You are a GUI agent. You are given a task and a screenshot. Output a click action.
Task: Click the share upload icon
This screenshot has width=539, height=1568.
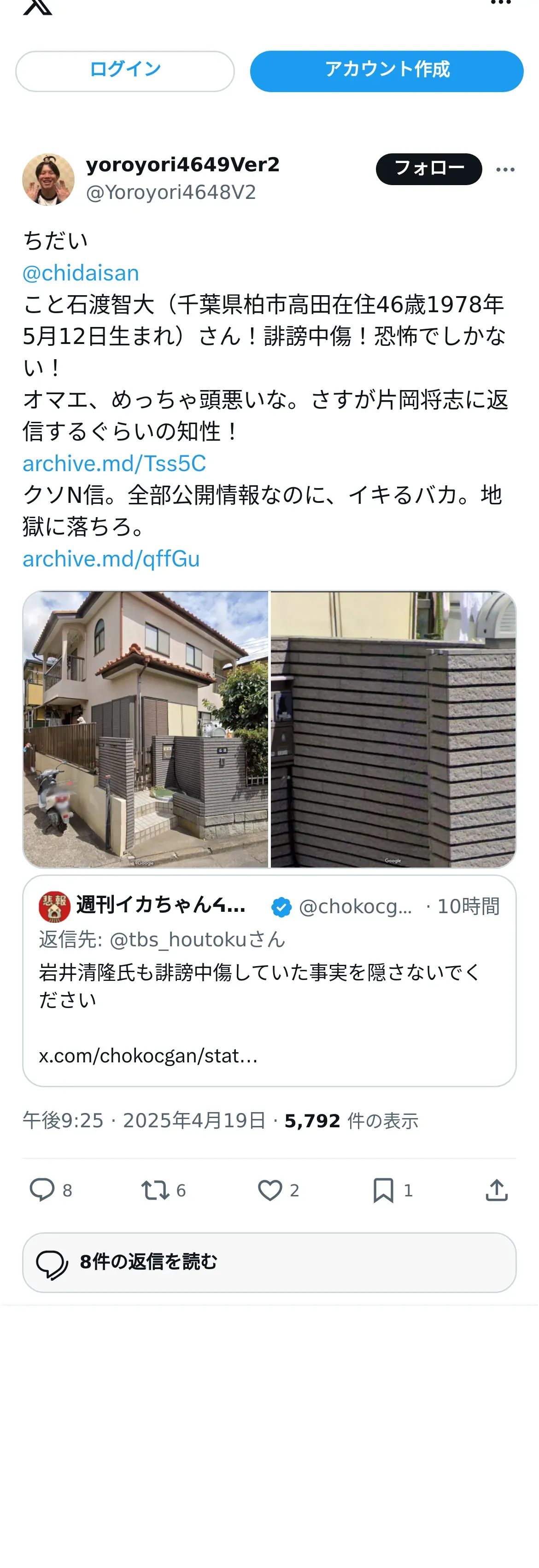(x=497, y=1190)
